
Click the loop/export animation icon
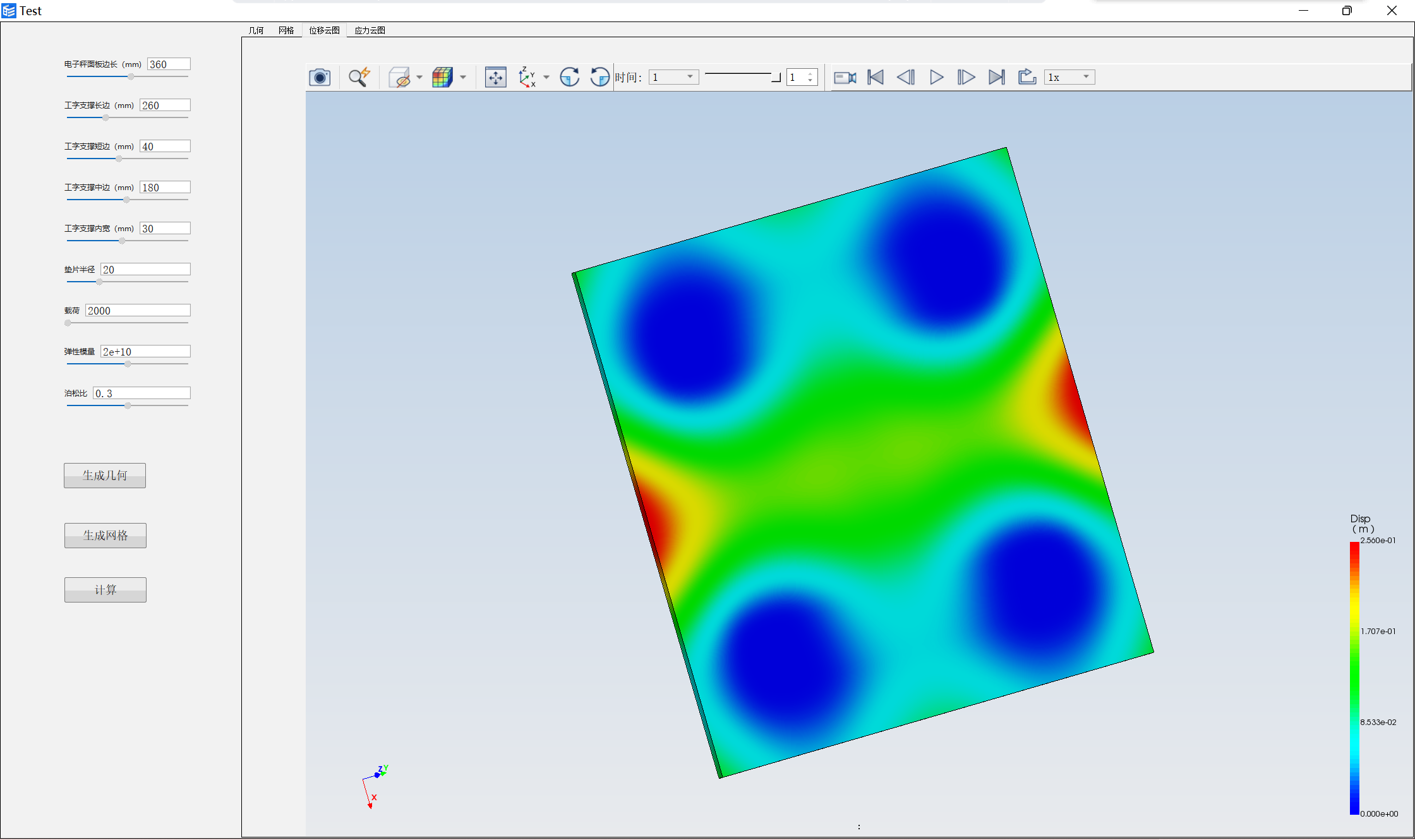(x=1027, y=77)
